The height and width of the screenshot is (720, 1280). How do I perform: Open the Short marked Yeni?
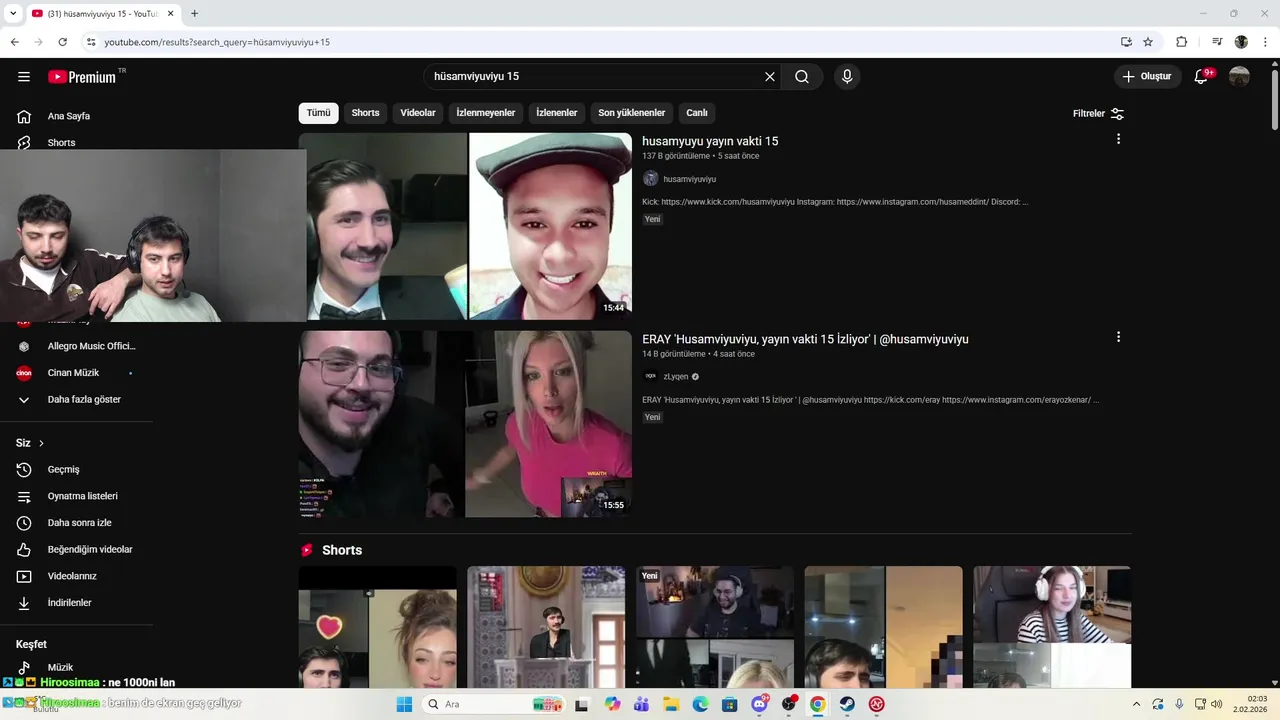coord(715,627)
